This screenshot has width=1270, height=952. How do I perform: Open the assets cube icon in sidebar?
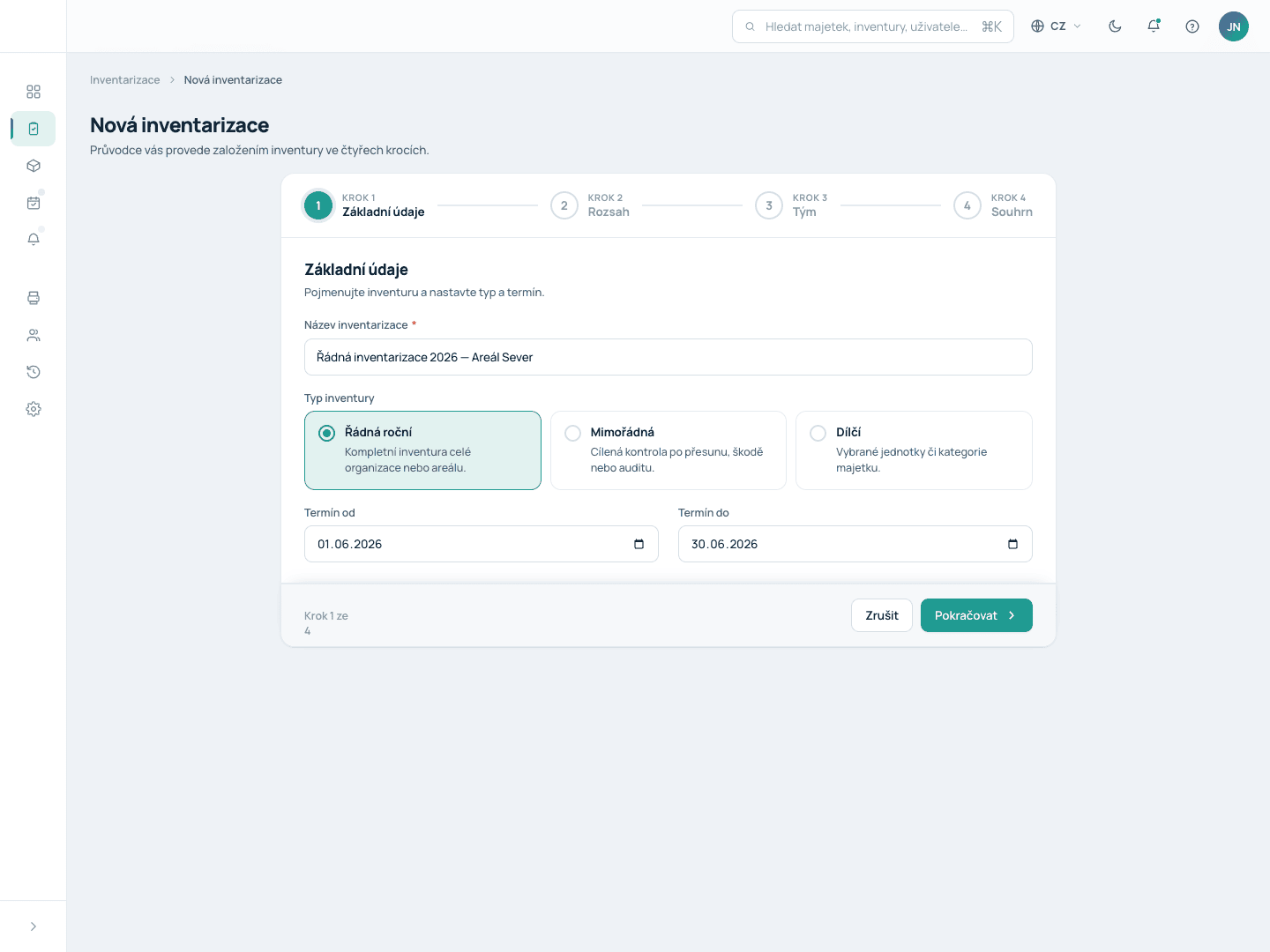coord(34,166)
